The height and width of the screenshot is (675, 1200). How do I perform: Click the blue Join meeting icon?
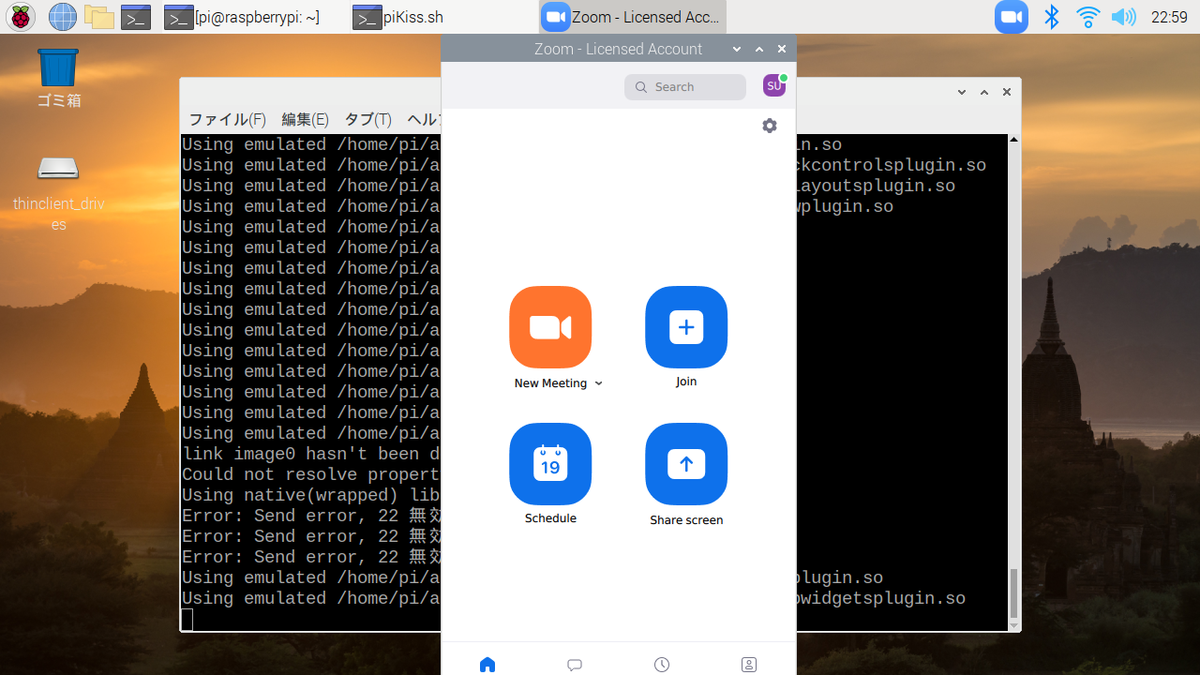686,328
